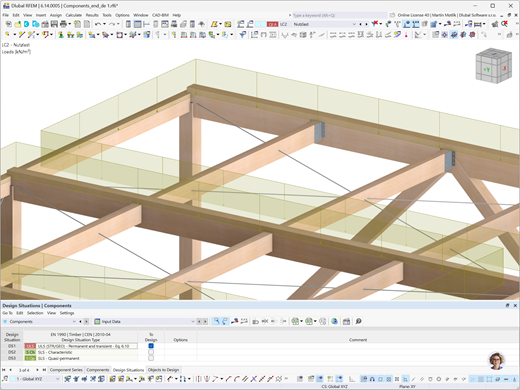
Task: Open the File menu
Action: (6, 15)
